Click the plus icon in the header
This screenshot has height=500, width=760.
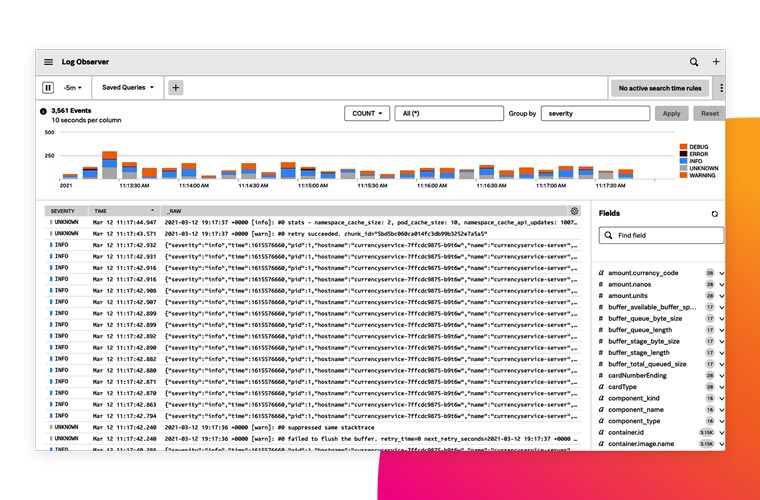click(716, 62)
